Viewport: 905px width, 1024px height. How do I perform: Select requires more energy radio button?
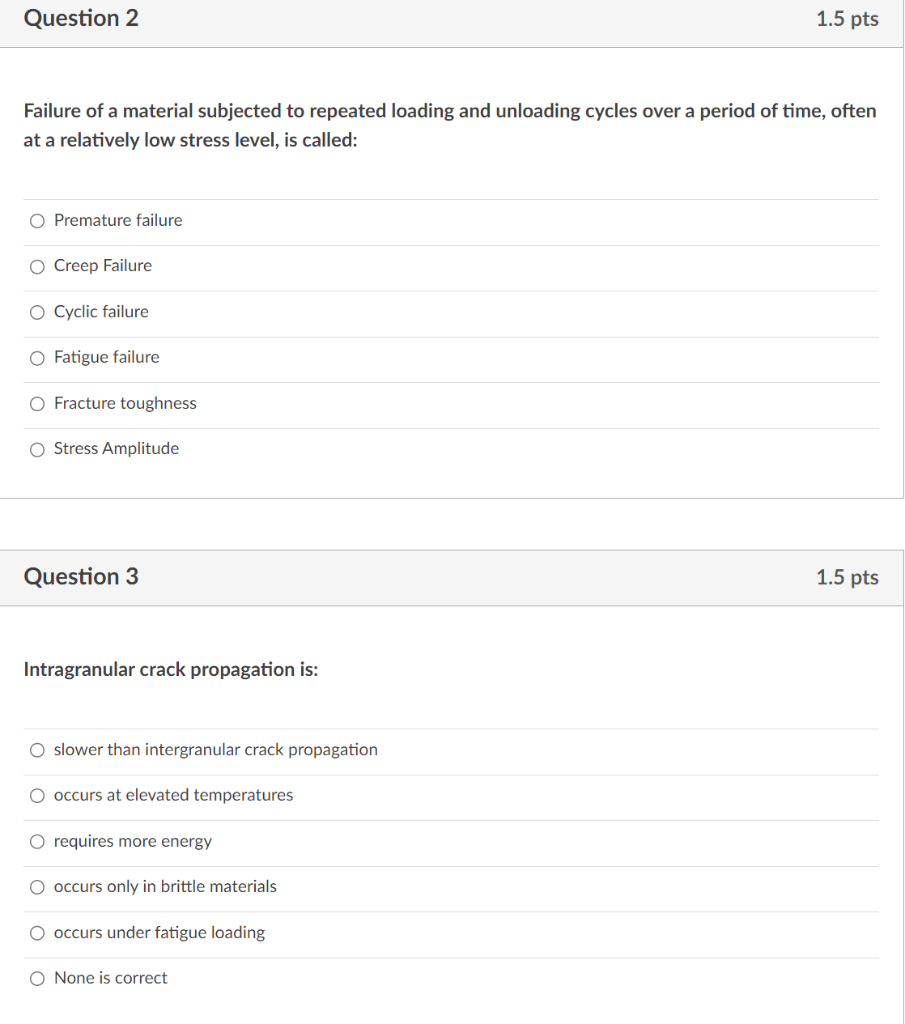[37, 841]
